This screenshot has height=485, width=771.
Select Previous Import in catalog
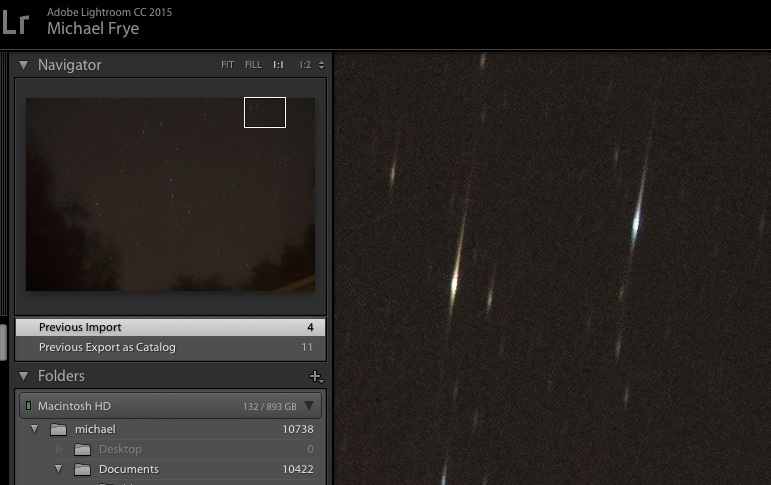click(x=80, y=327)
